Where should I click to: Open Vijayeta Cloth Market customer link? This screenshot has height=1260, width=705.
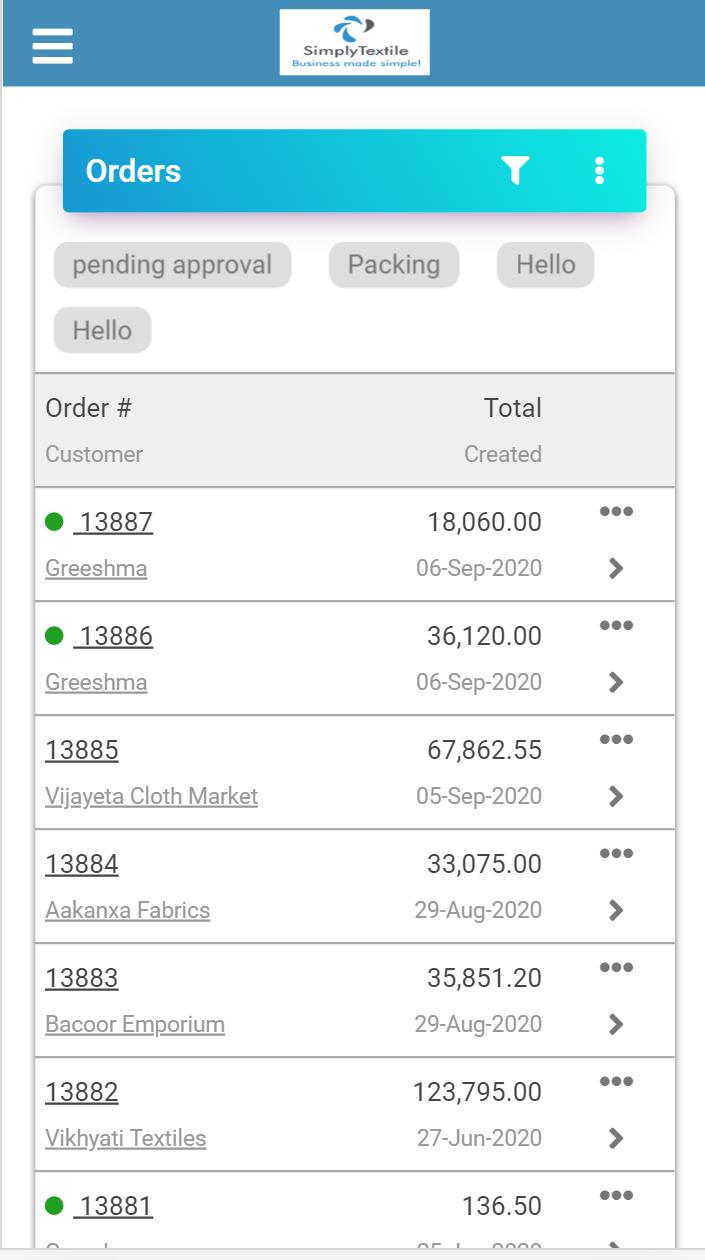(152, 796)
